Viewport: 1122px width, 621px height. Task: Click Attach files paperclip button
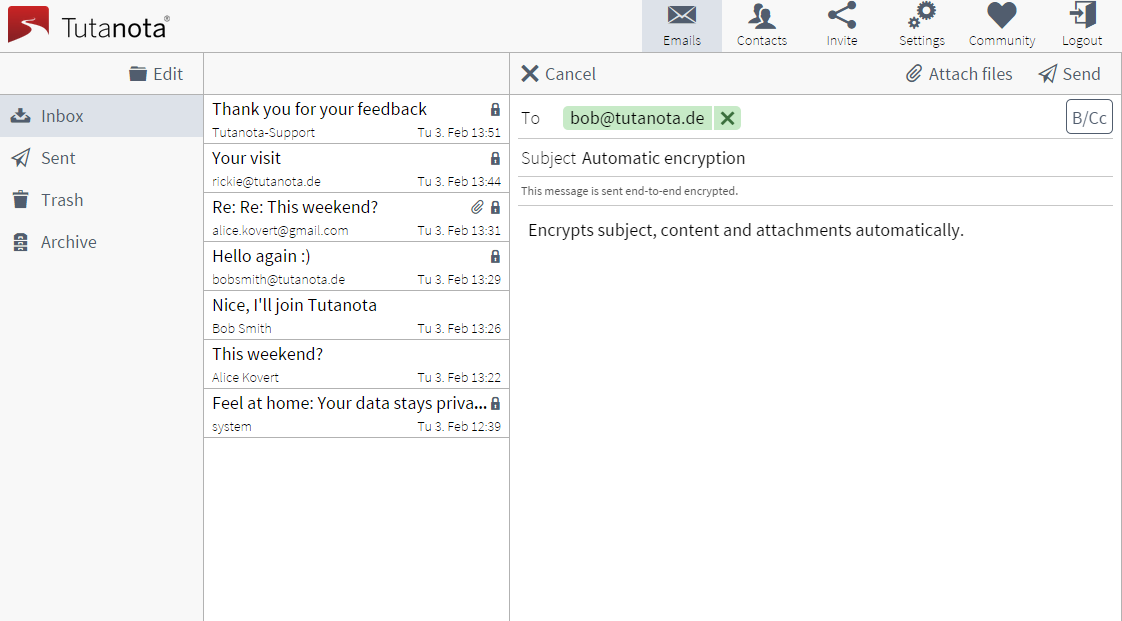point(959,74)
